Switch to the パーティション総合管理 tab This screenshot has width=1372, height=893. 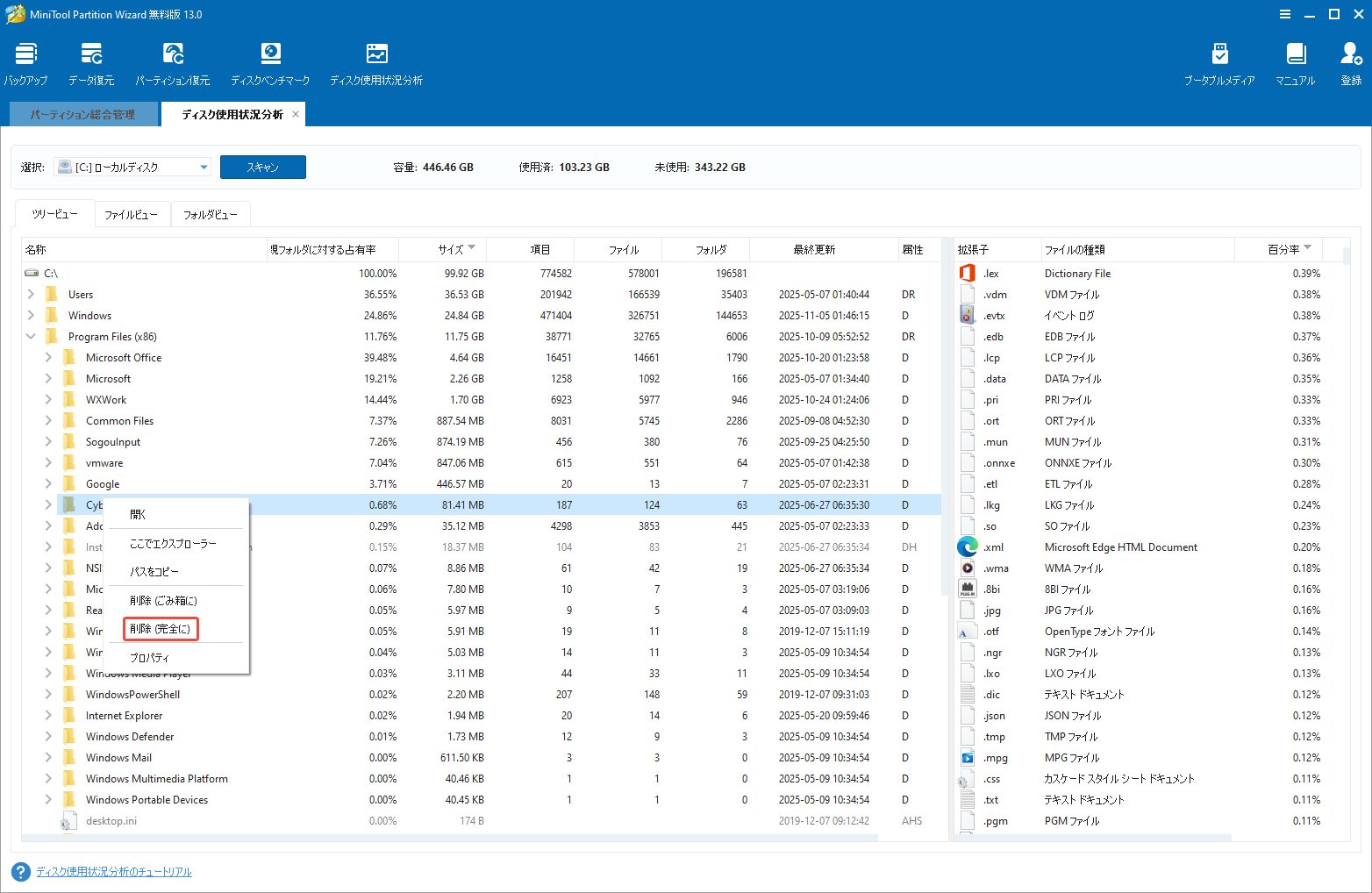[83, 114]
